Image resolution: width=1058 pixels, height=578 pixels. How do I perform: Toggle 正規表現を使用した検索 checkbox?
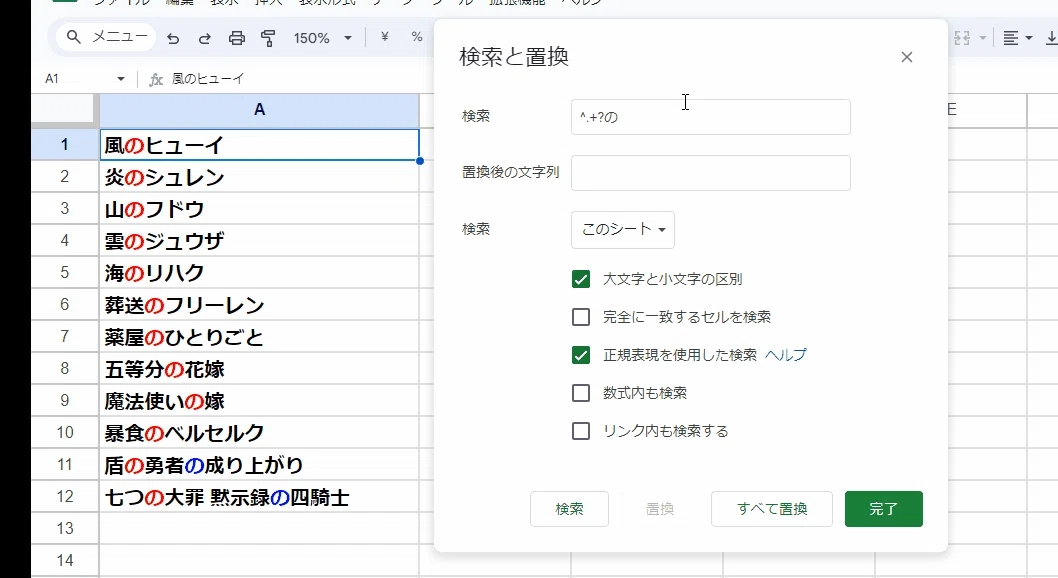pyautogui.click(x=581, y=355)
